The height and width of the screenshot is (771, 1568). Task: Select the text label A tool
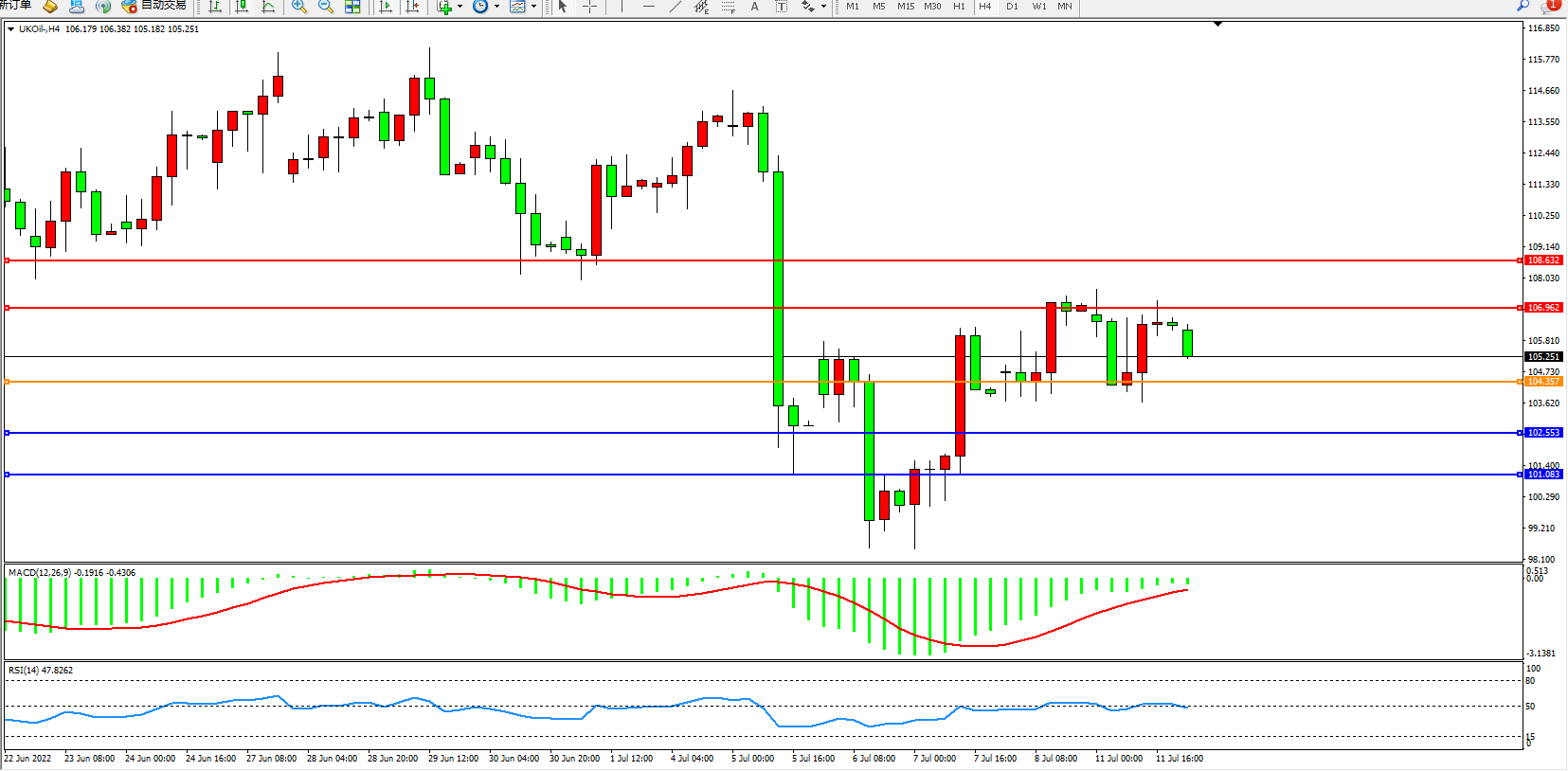[754, 7]
